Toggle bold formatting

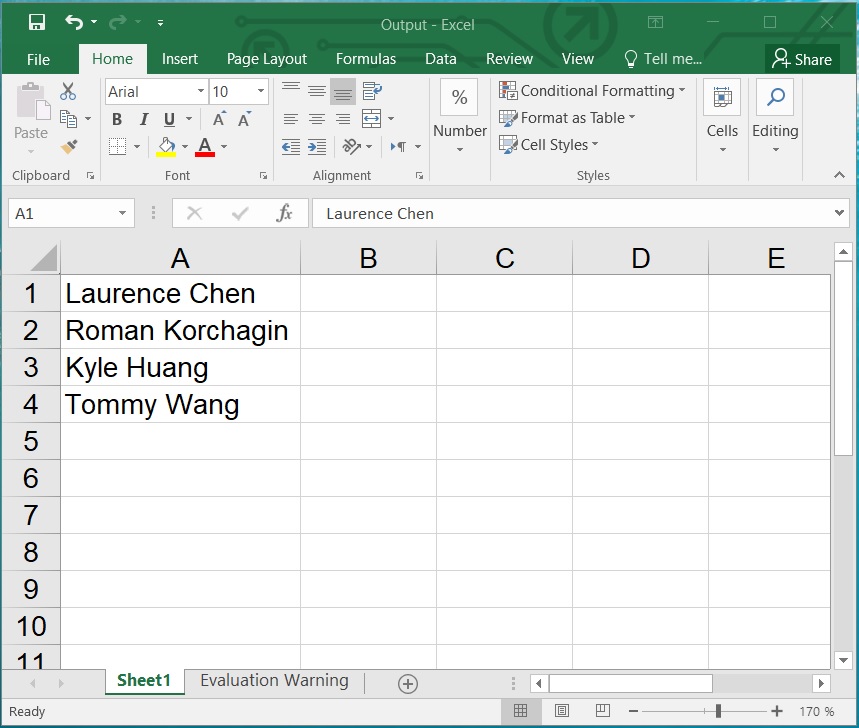pyautogui.click(x=117, y=118)
